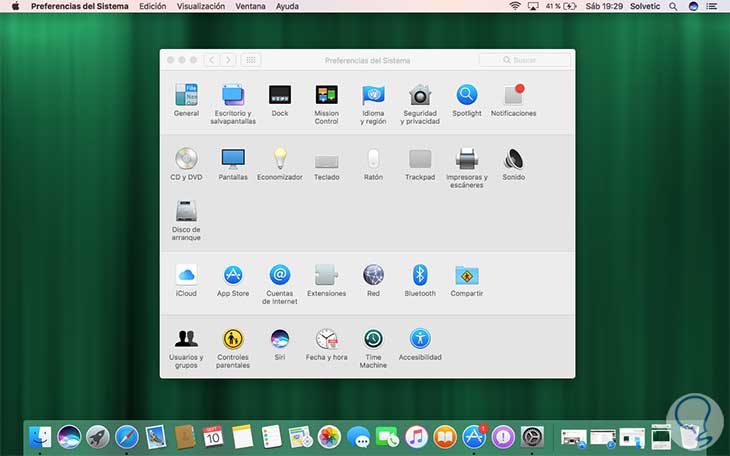
Task: Click the Wi-Fi status icon in menu bar
Action: pyautogui.click(x=515, y=7)
